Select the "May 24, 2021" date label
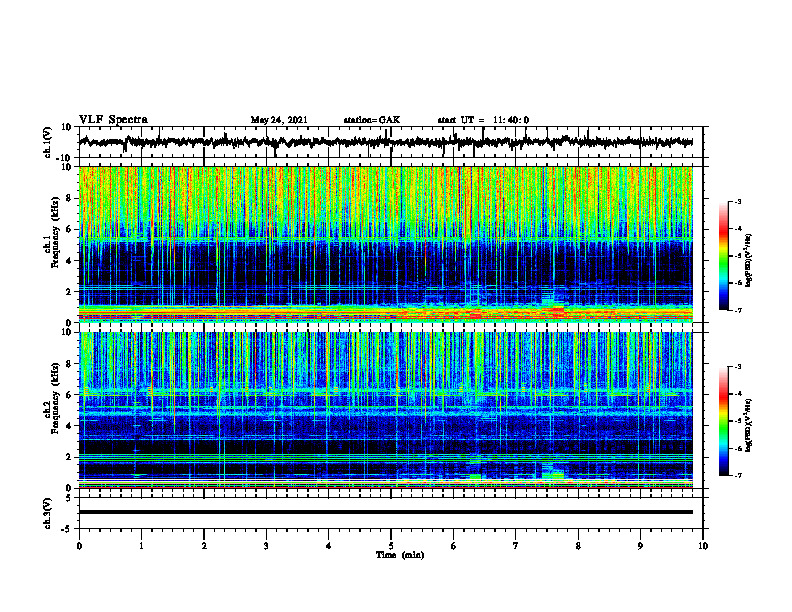The height and width of the screenshot is (612, 792). [279, 120]
